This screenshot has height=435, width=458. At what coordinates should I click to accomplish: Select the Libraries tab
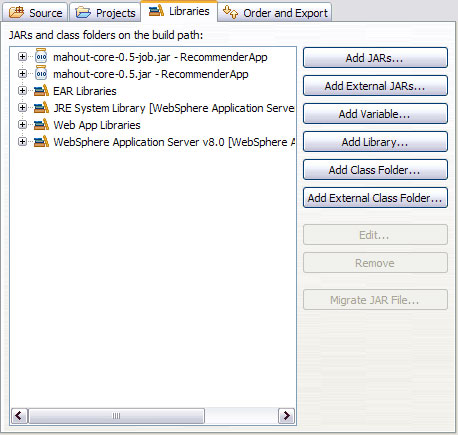pos(179,11)
